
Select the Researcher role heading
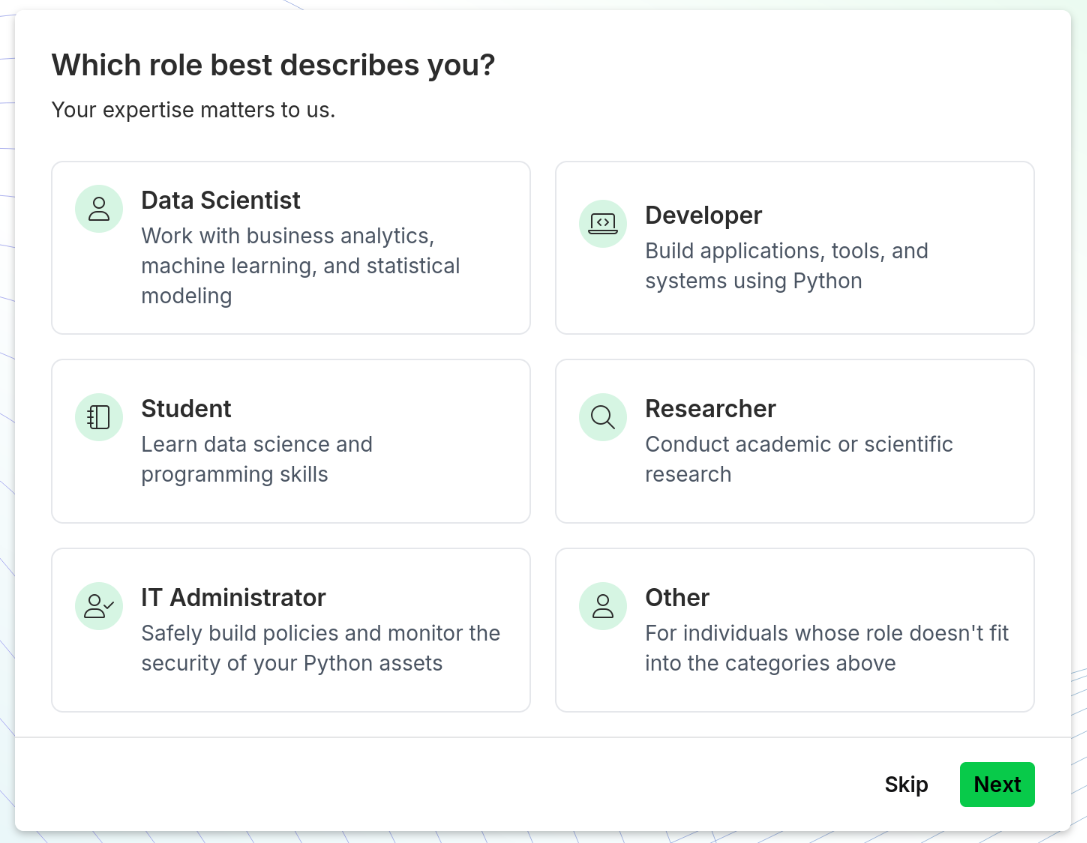(710, 409)
